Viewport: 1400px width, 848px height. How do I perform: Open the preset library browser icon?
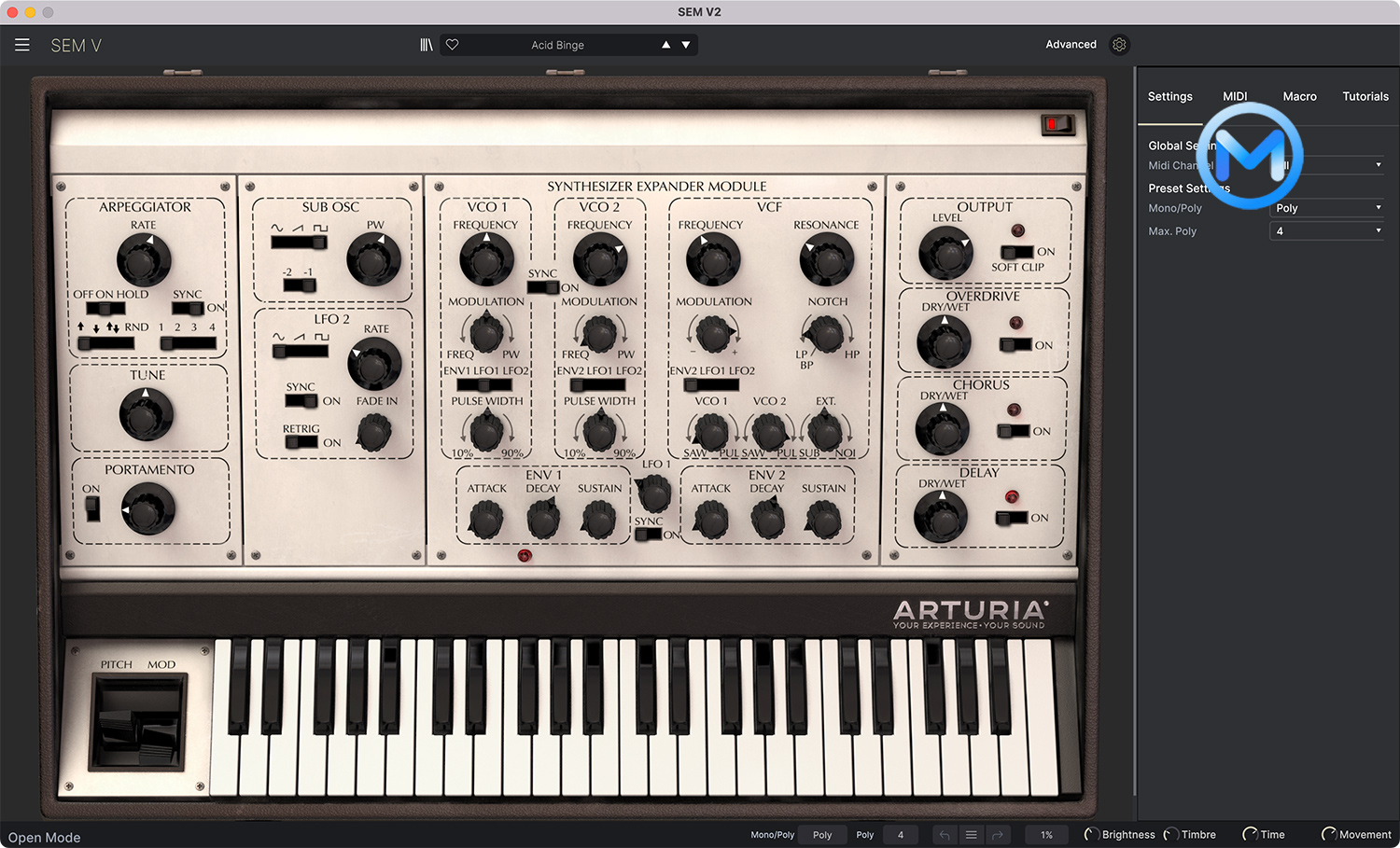[427, 45]
